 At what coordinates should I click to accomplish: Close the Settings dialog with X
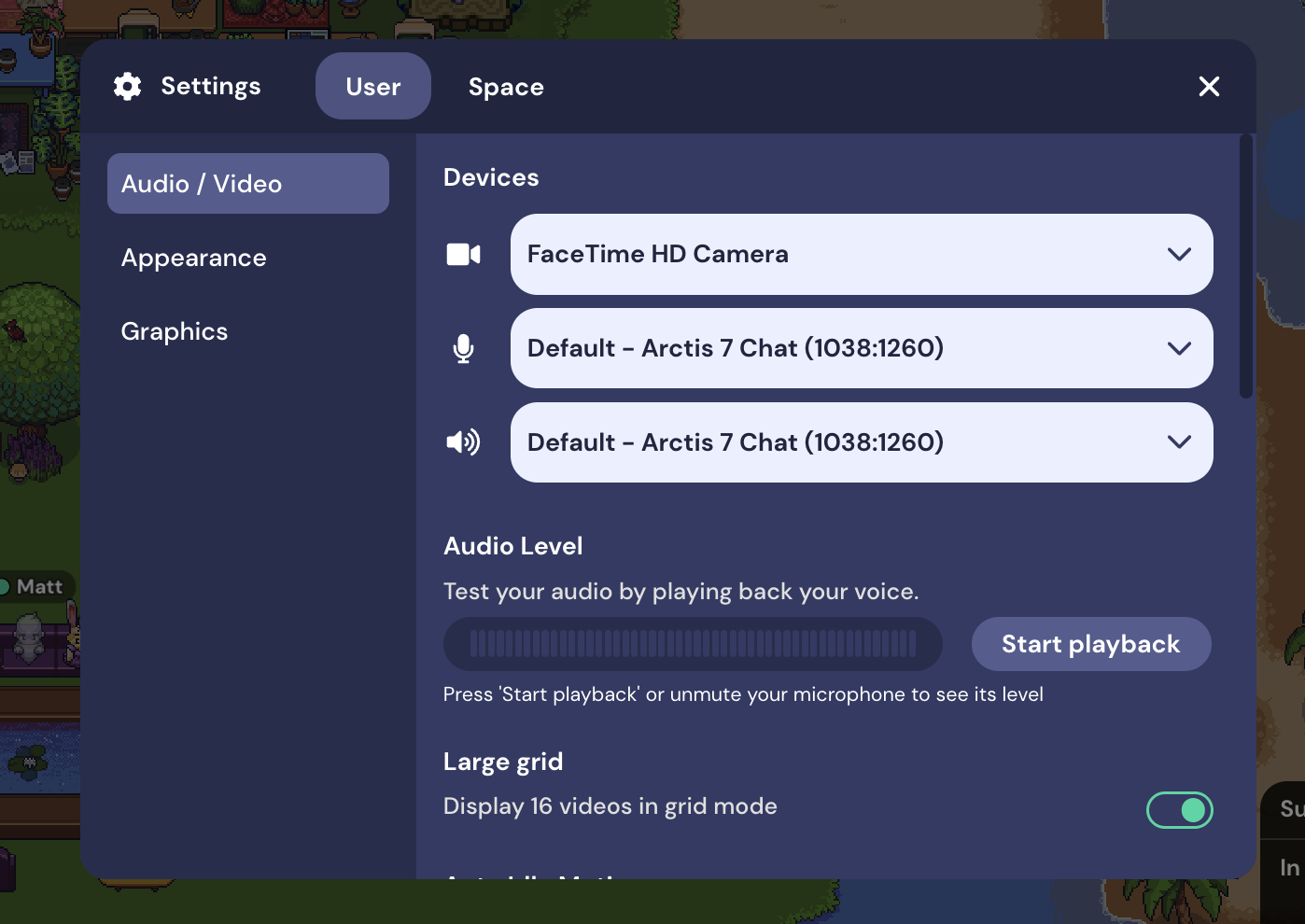(x=1209, y=87)
